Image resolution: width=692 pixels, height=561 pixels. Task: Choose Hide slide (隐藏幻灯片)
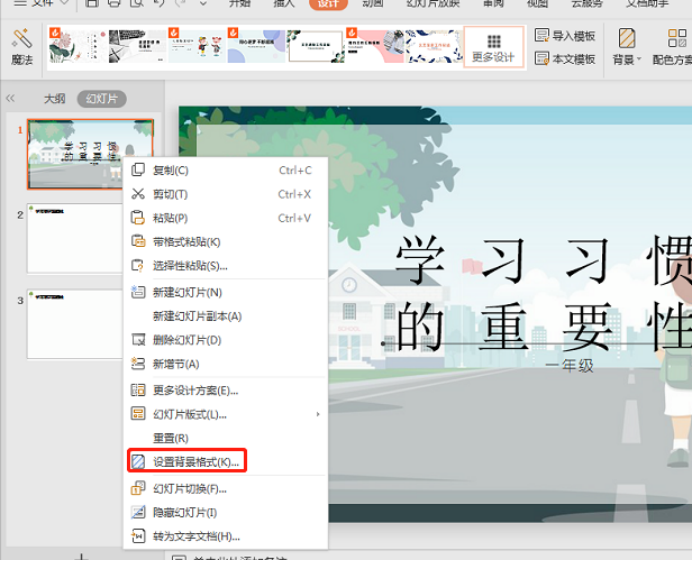(x=226, y=512)
